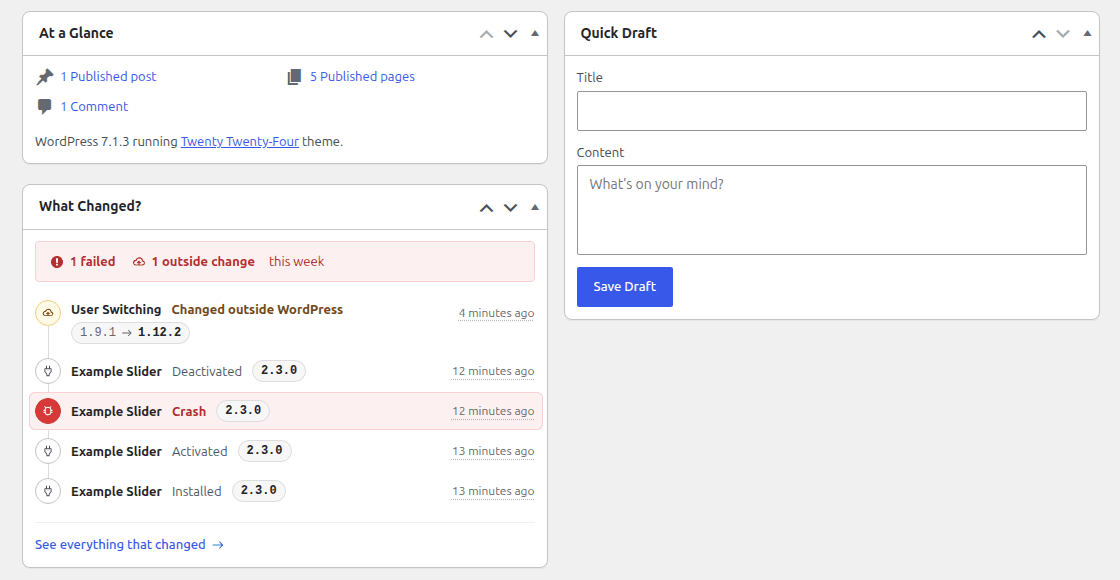The image size is (1120, 580).
Task: Click the 1 failed count text
Action: (x=92, y=261)
